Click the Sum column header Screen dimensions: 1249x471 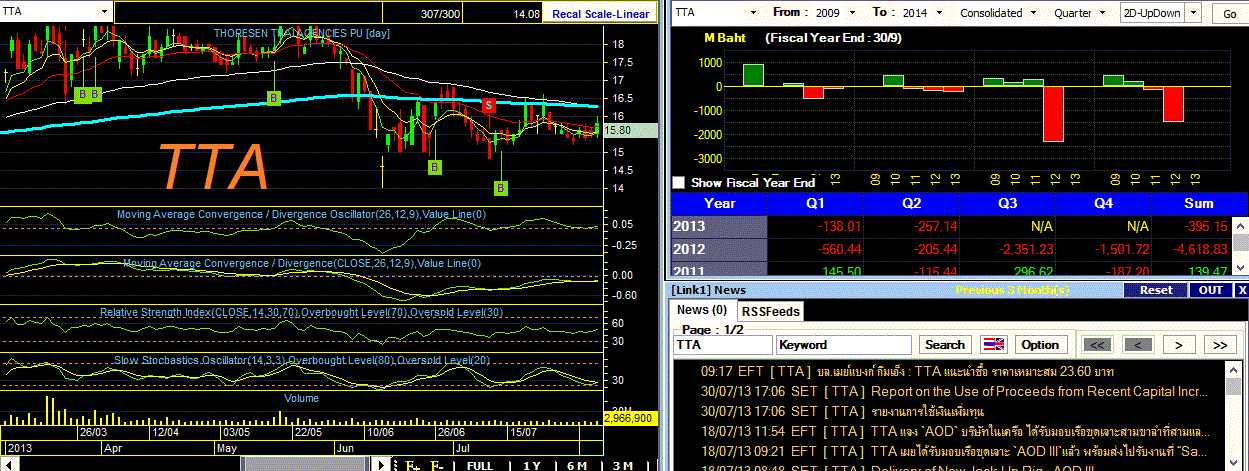(1198, 203)
